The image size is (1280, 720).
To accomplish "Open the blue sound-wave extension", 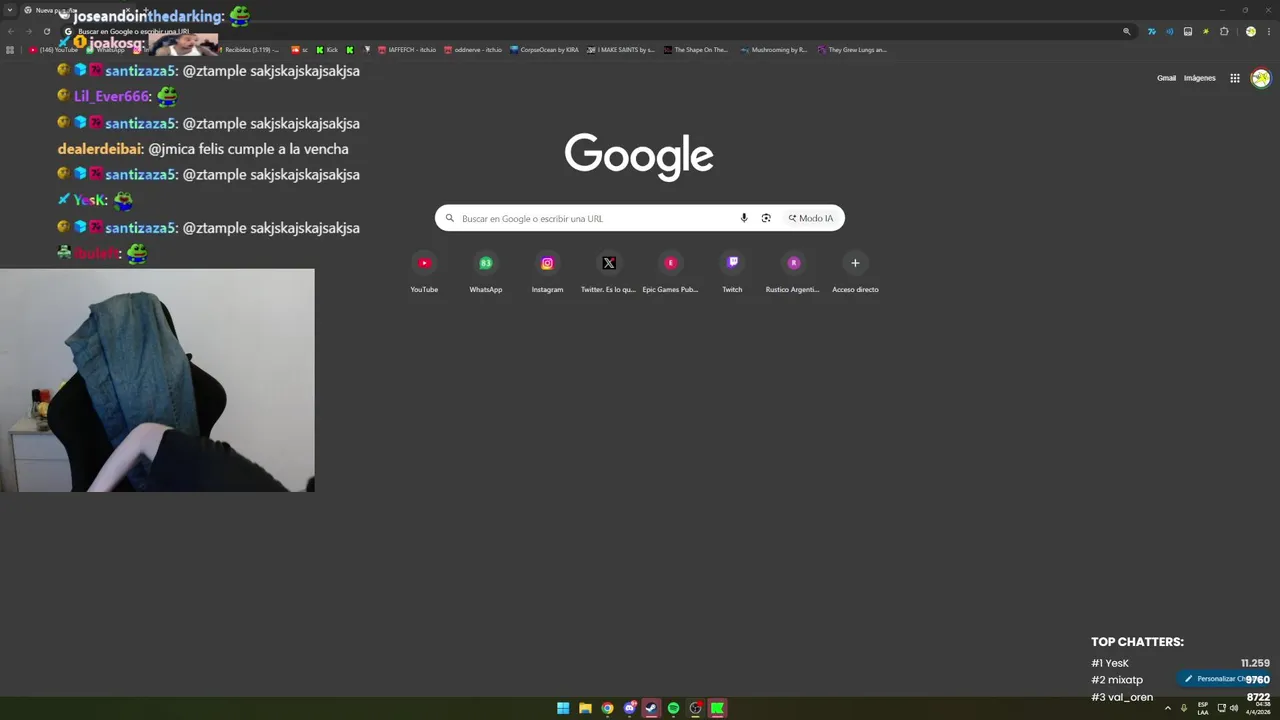I will [x=1169, y=31].
